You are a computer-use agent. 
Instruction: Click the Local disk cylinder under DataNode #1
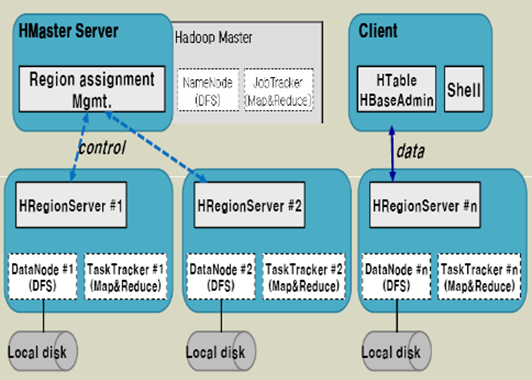click(43, 351)
